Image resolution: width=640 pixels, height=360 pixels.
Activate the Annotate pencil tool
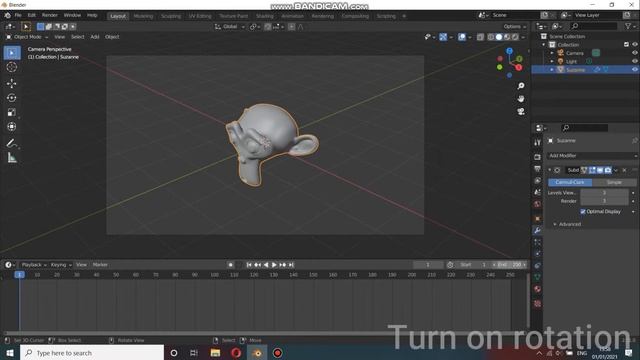click(x=12, y=143)
